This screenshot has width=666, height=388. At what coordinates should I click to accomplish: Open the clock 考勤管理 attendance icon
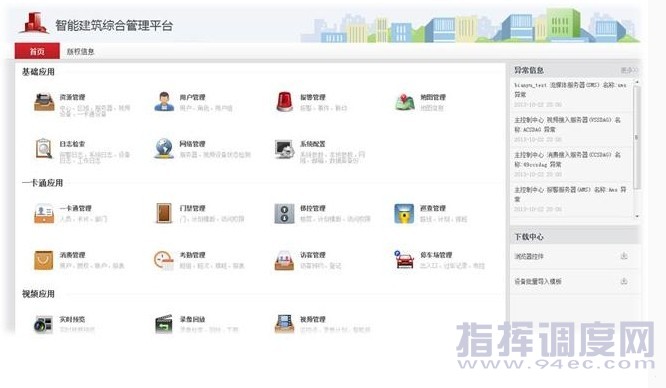(164, 260)
